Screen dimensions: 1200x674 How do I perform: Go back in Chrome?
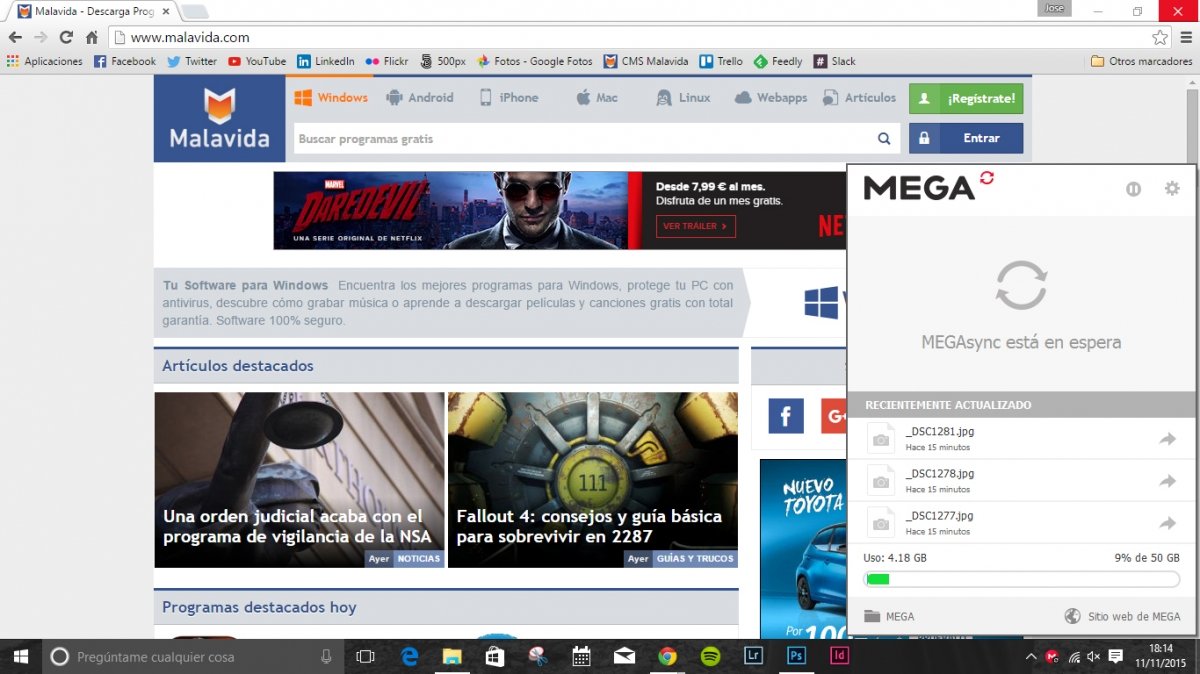pos(15,37)
